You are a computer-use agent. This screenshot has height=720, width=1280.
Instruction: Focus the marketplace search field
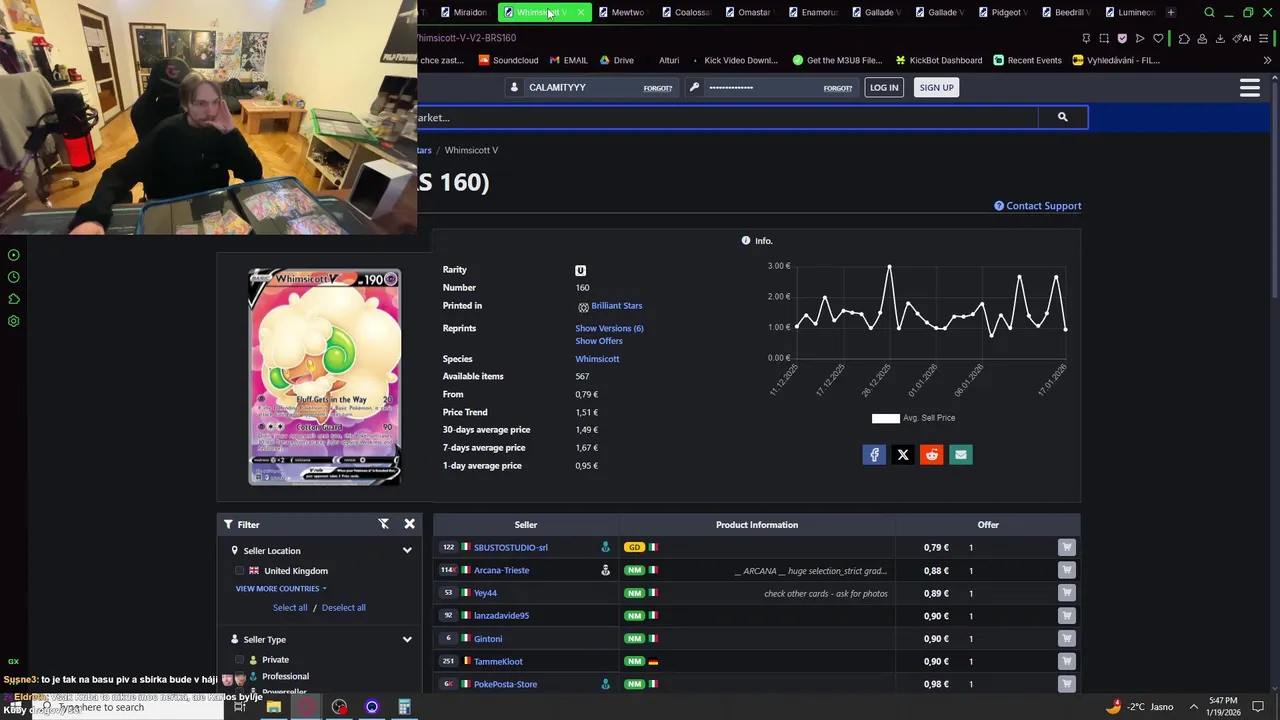728,117
